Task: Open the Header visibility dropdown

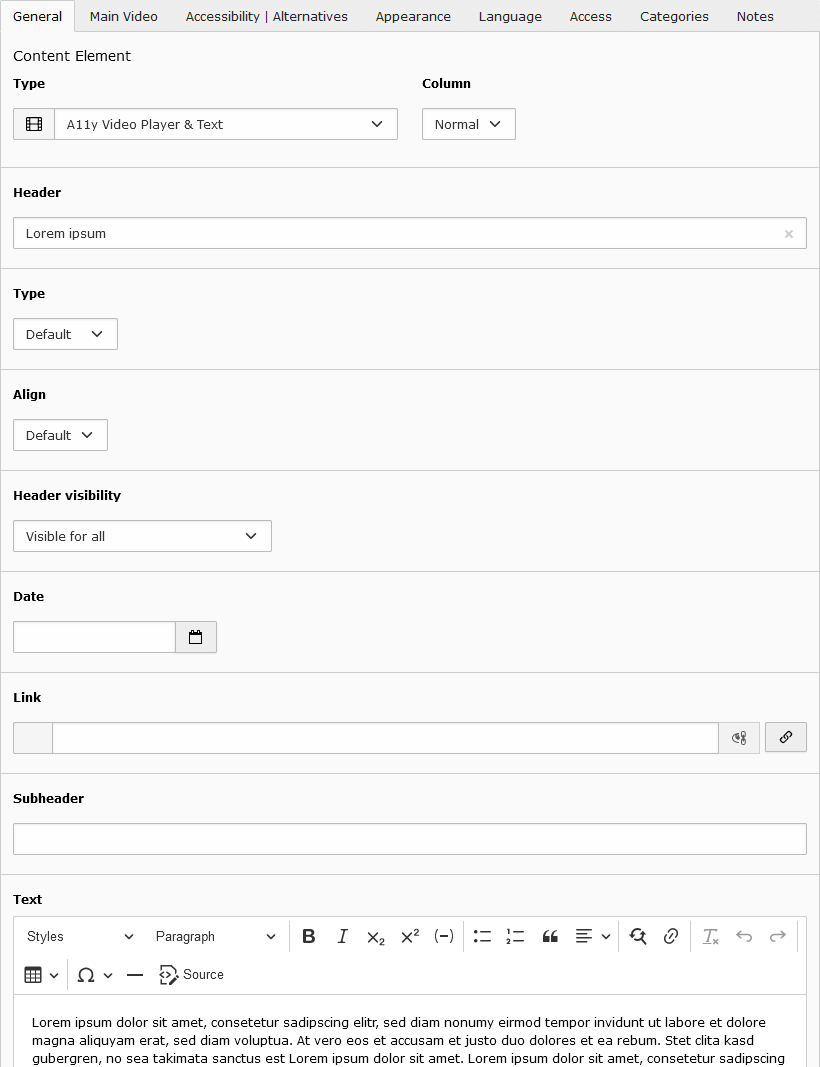Action: pyautogui.click(x=142, y=536)
